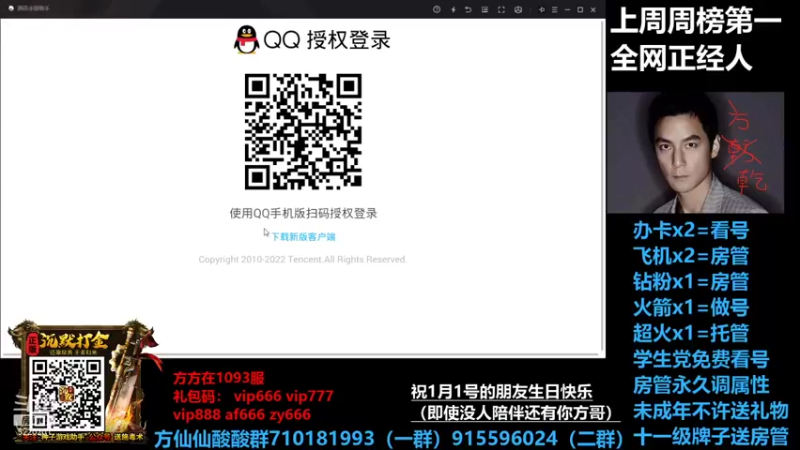800x450 pixels.
Task: Click the 办卡x2=看号 line
Action: pyautogui.click(x=691, y=231)
